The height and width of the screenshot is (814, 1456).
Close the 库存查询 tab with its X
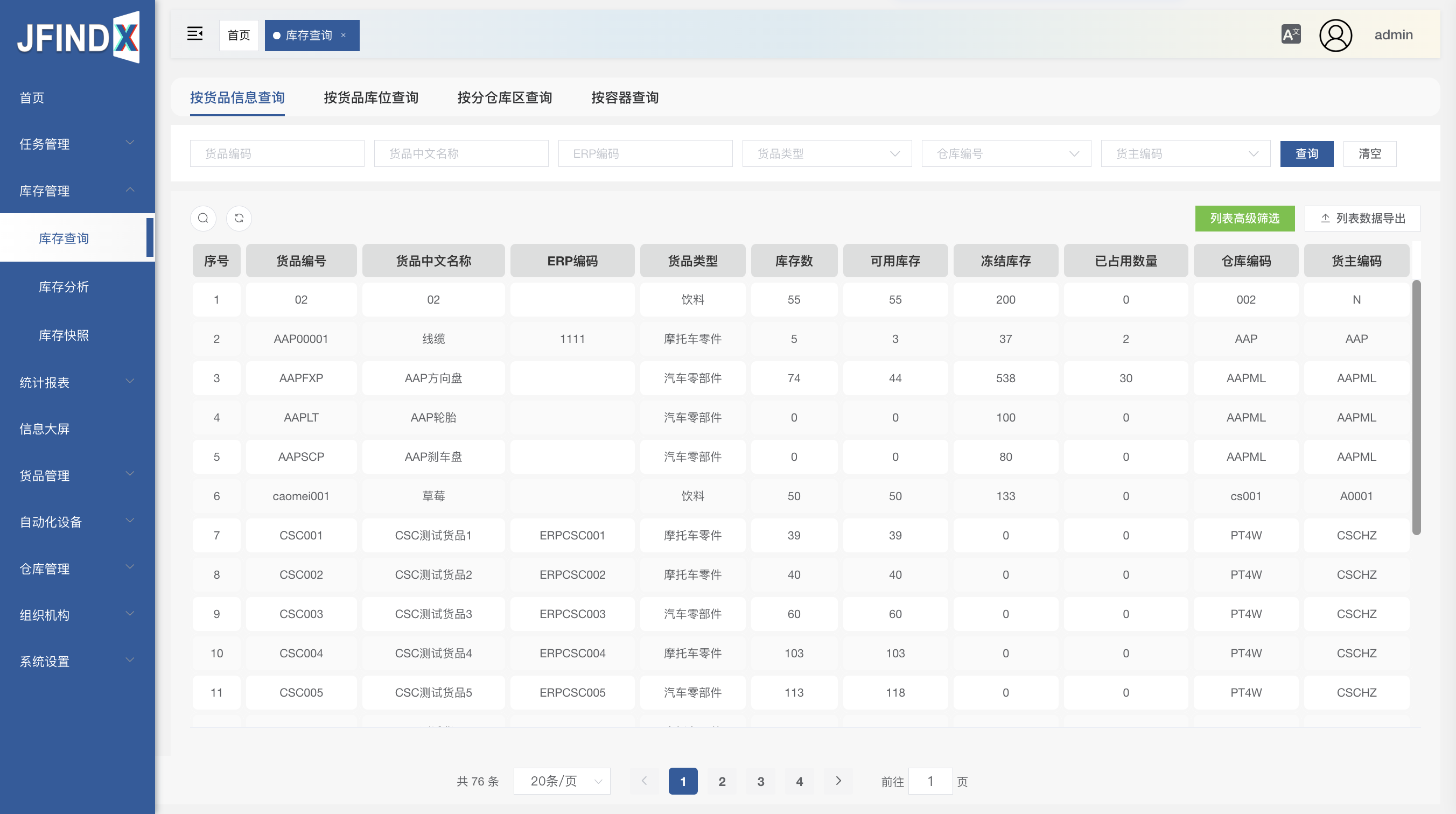[x=343, y=35]
